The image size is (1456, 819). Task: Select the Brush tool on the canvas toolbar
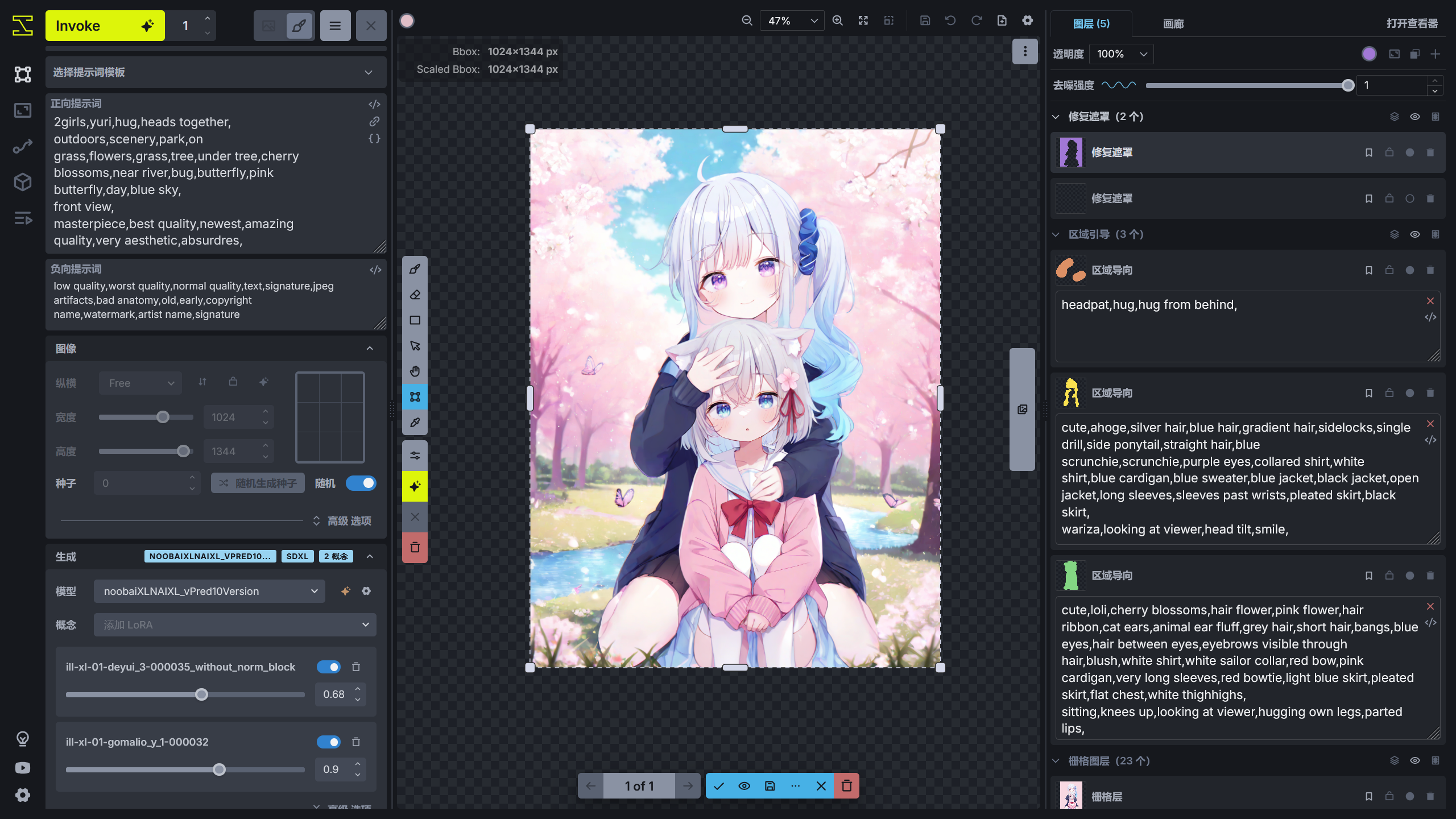point(415,268)
